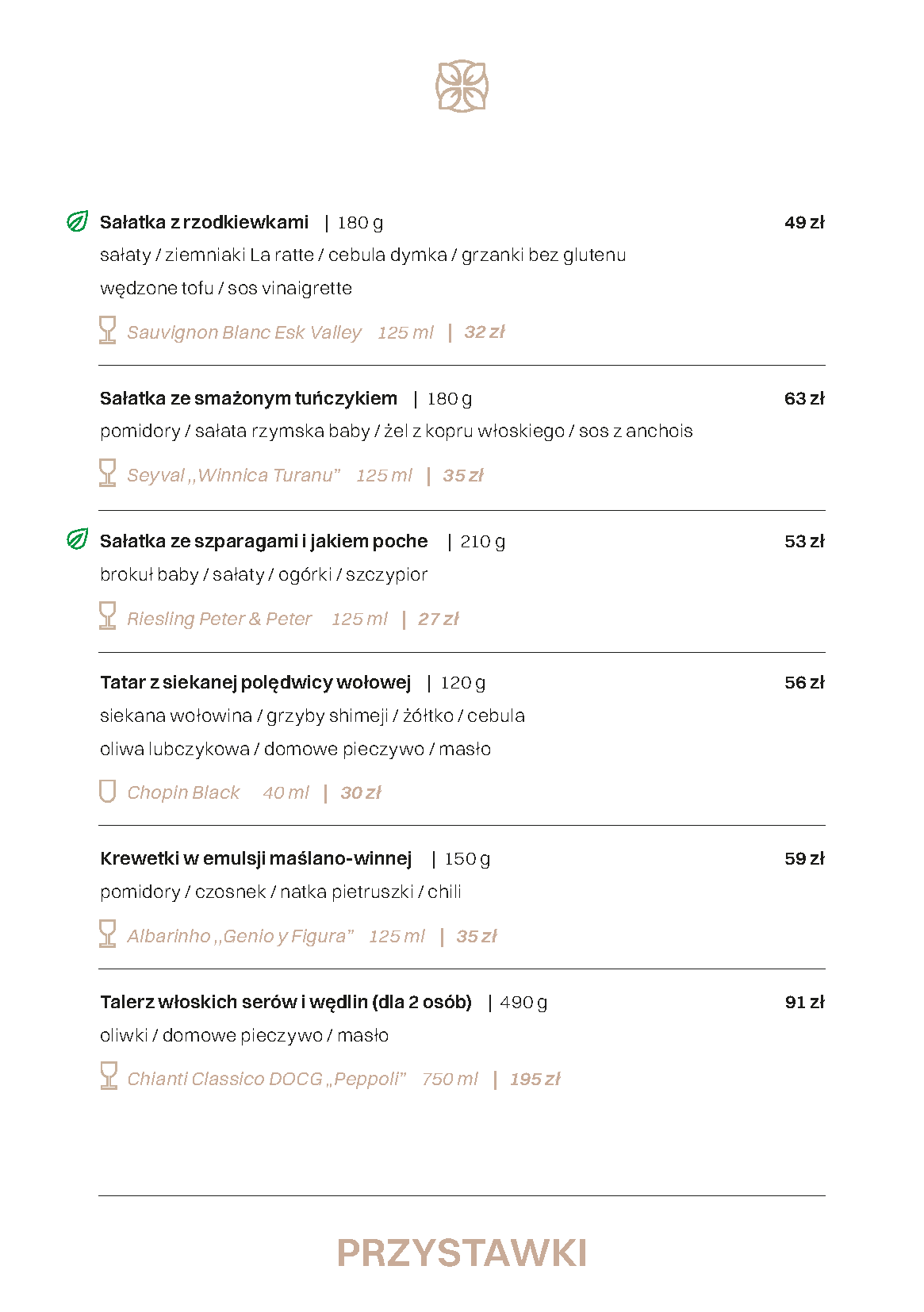Click the wine glass icon next to Seyval
The image size is (924, 1312).
point(107,473)
